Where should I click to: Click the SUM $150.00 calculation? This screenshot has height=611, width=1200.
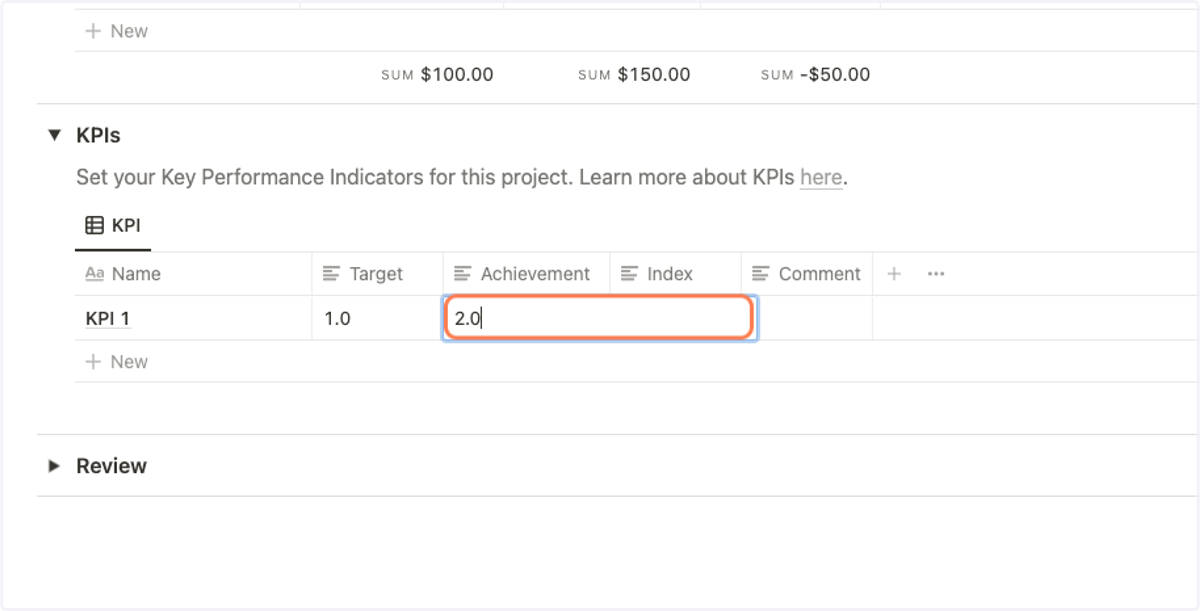click(x=634, y=75)
